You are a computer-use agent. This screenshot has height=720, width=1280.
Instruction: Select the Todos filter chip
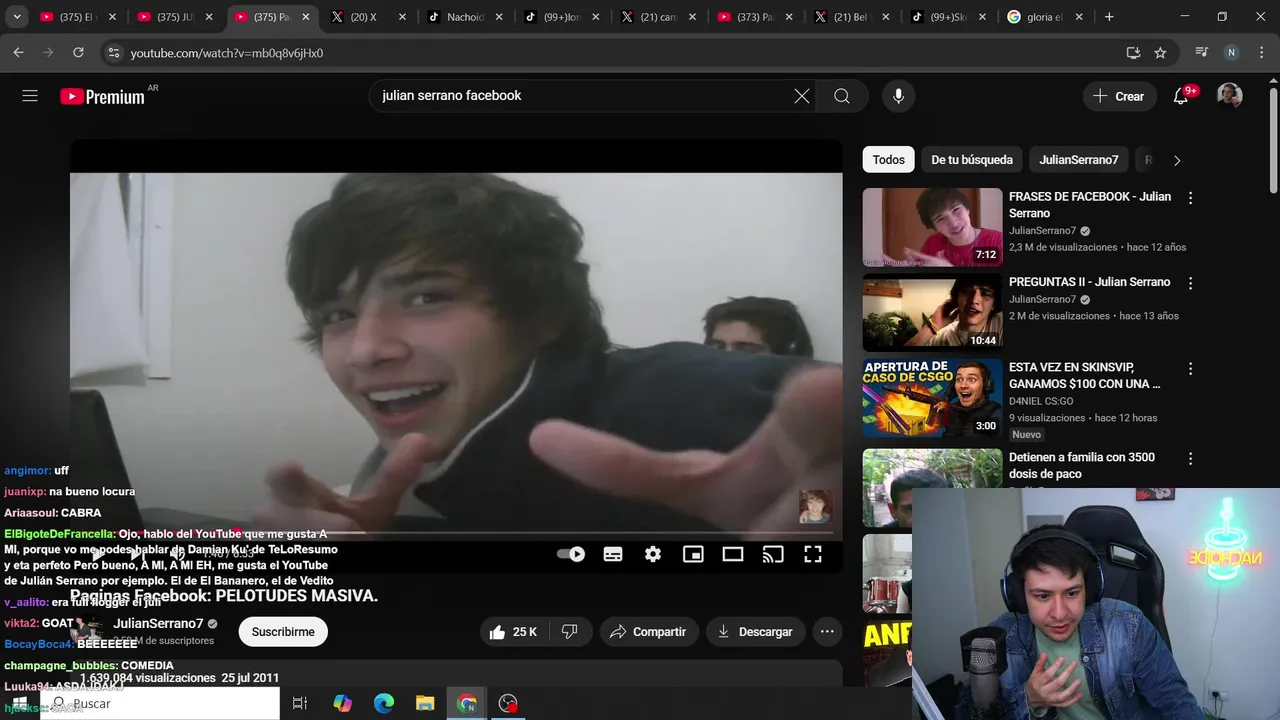click(888, 160)
